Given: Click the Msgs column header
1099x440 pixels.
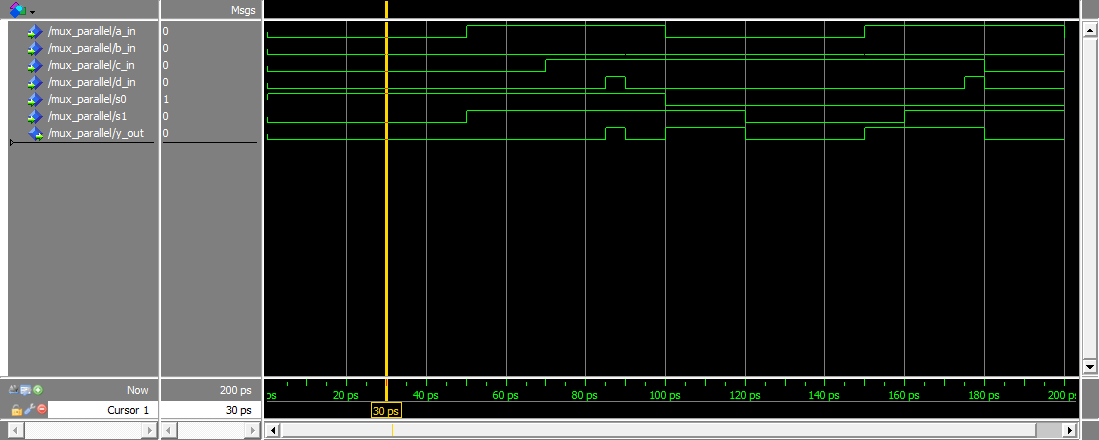Looking at the screenshot, I should click(243, 10).
